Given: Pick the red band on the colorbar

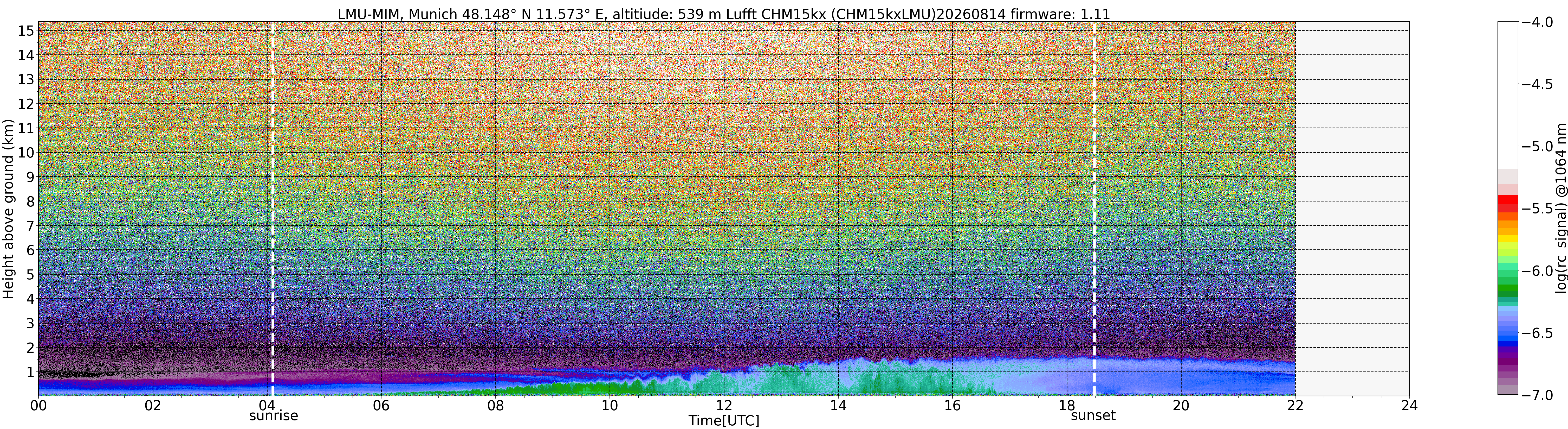Looking at the screenshot, I should pos(1508,200).
